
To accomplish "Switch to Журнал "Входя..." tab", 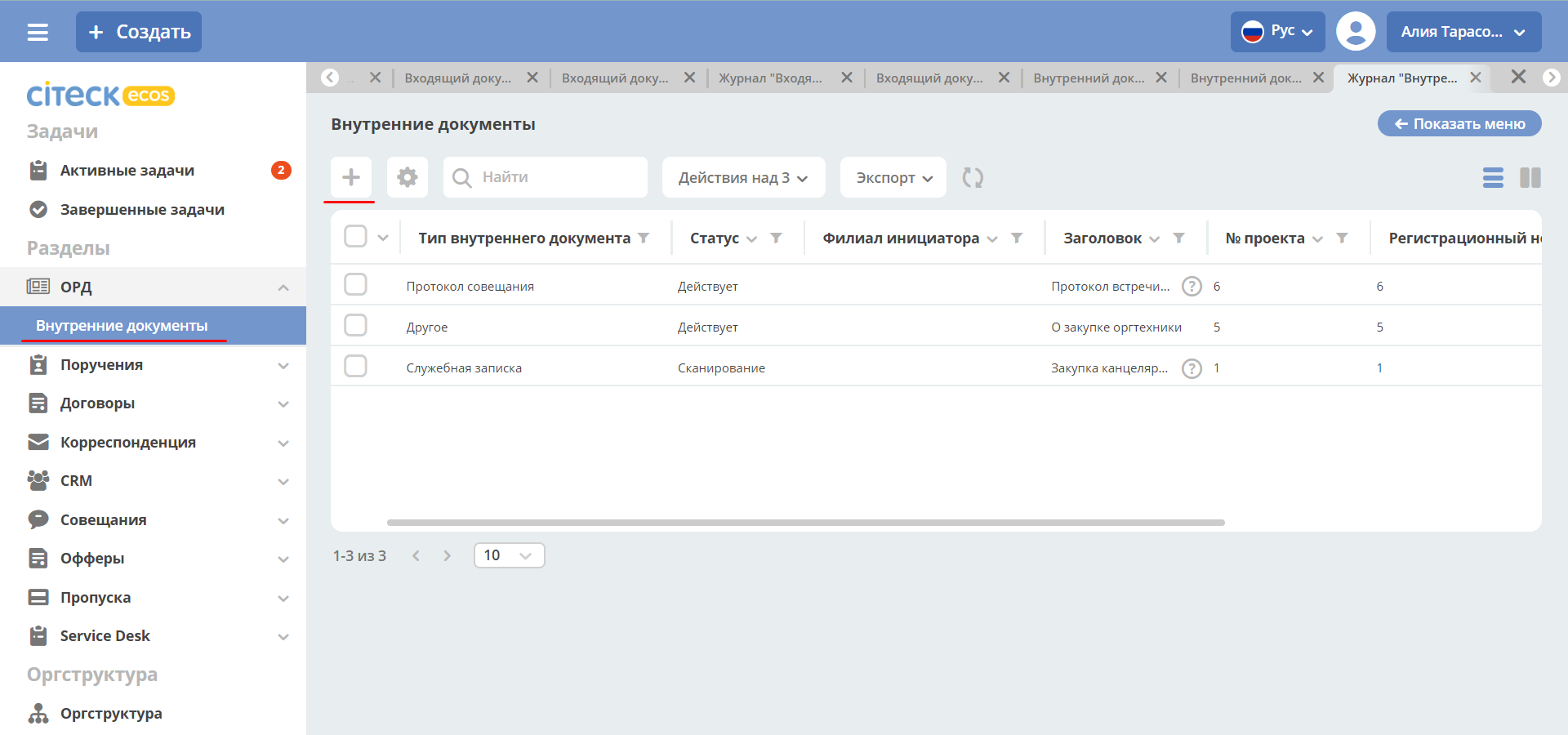I will pos(770,78).
